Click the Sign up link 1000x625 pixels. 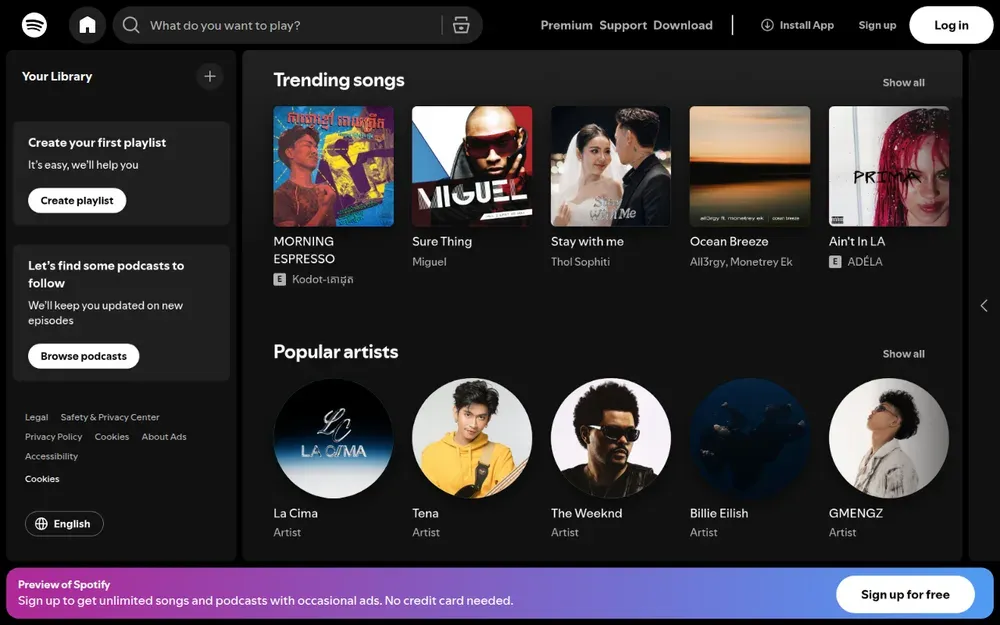click(x=877, y=26)
